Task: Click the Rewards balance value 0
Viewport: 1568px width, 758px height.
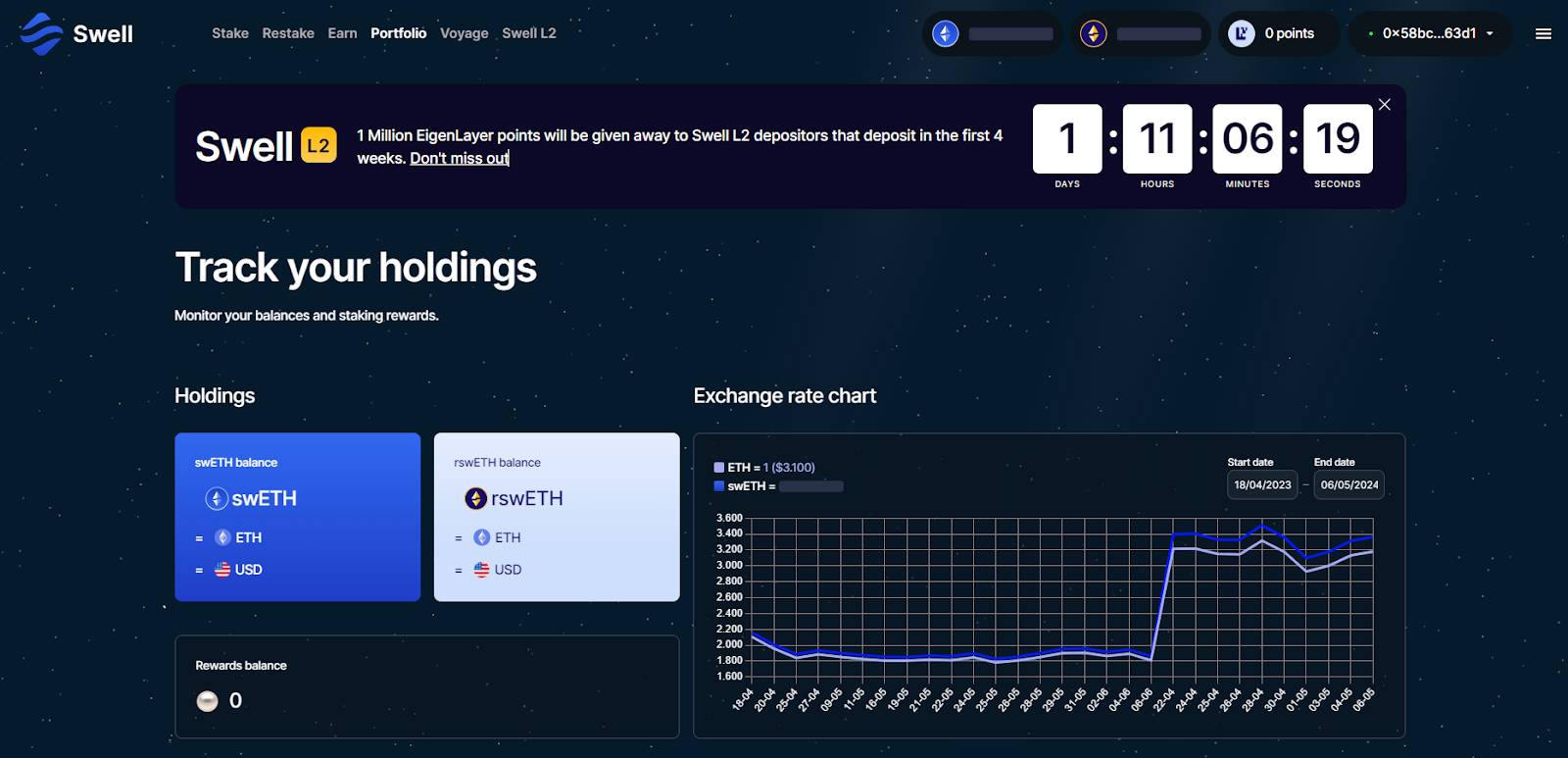Action: click(x=235, y=700)
